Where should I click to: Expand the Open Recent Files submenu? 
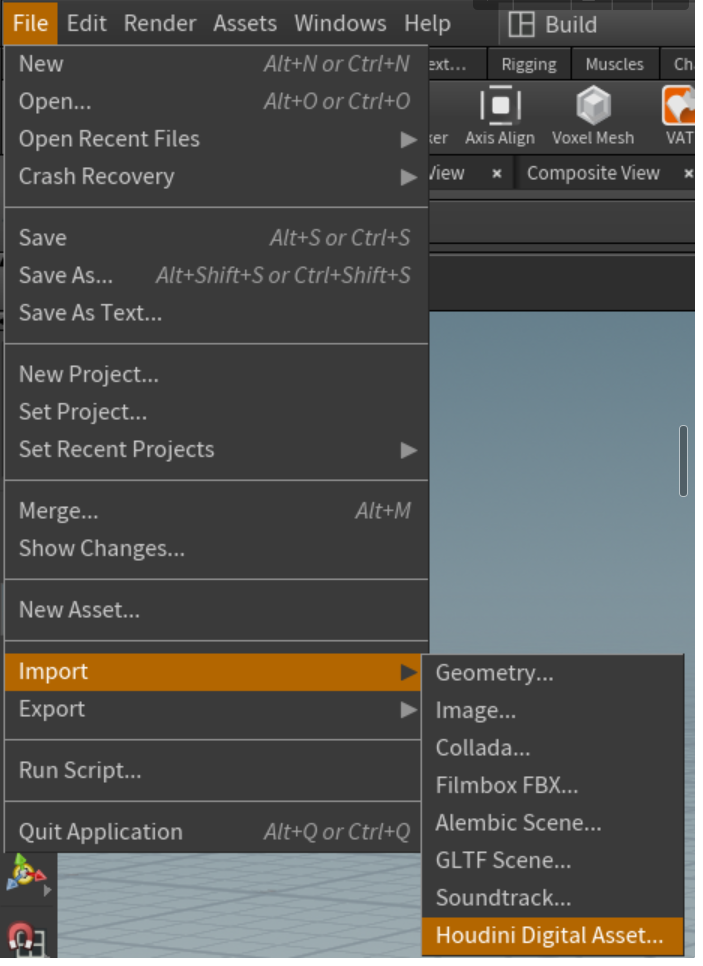216,139
